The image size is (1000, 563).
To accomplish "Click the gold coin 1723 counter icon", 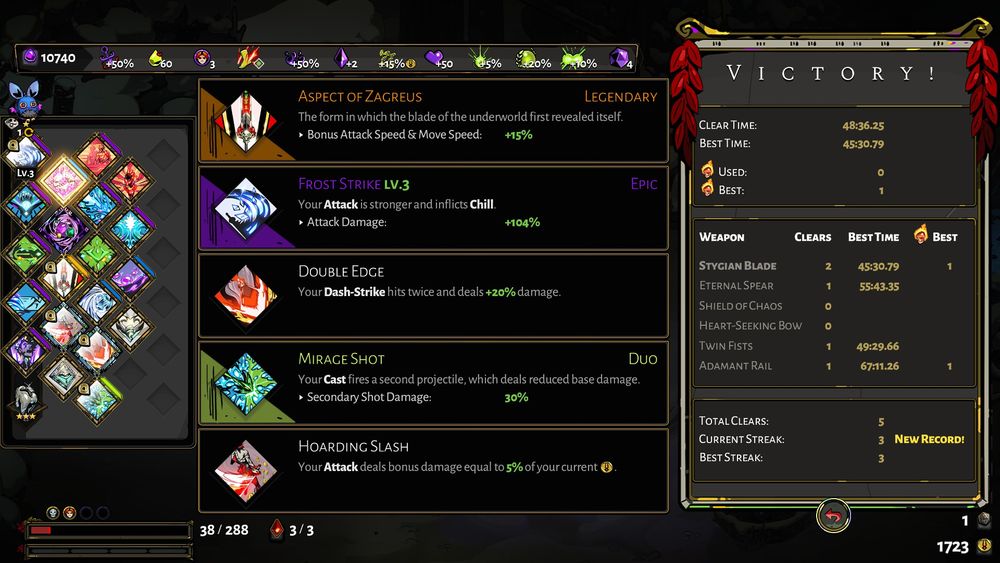I will pos(985,546).
